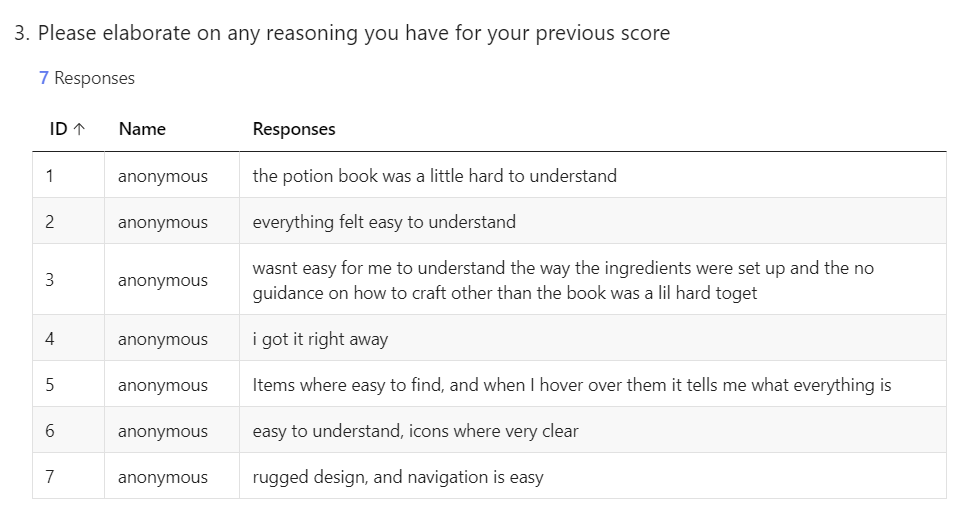Click the question 3 title text
Viewport: 962px width, 526px height.
pyautogui.click(x=342, y=33)
